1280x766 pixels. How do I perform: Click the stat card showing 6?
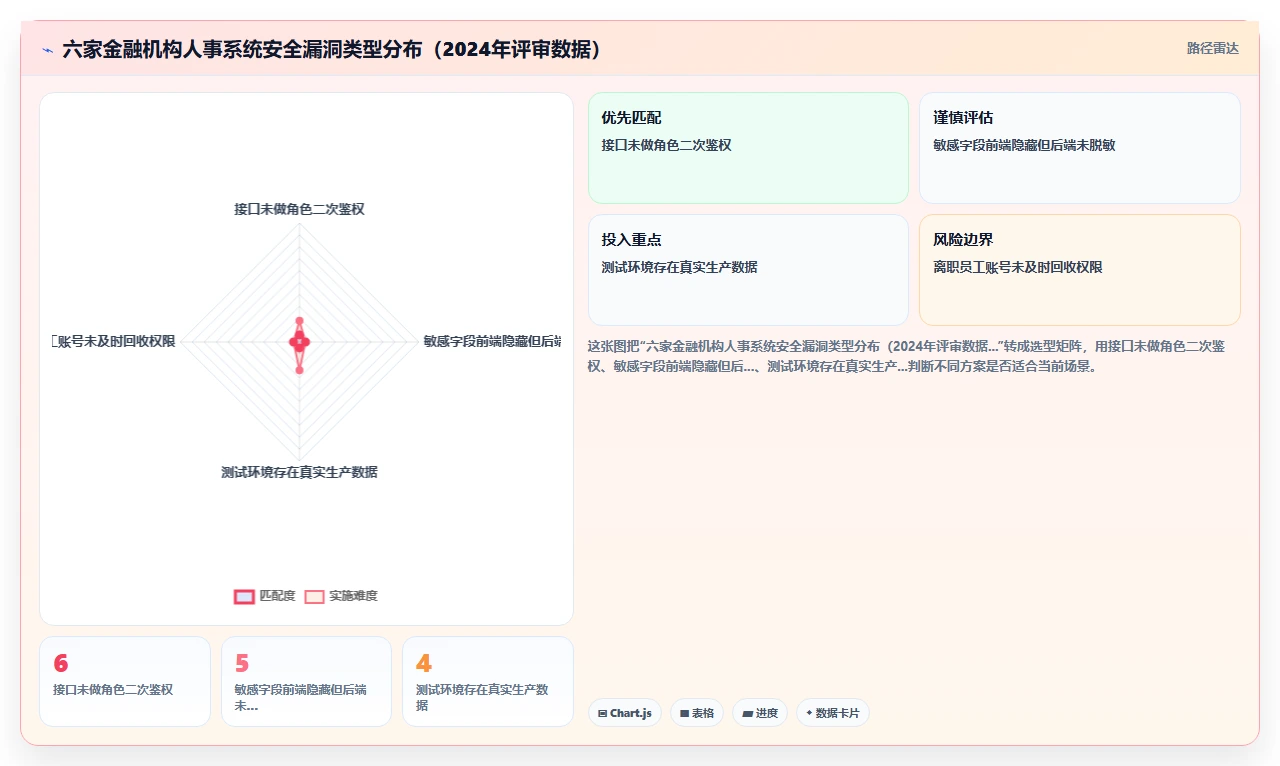125,681
